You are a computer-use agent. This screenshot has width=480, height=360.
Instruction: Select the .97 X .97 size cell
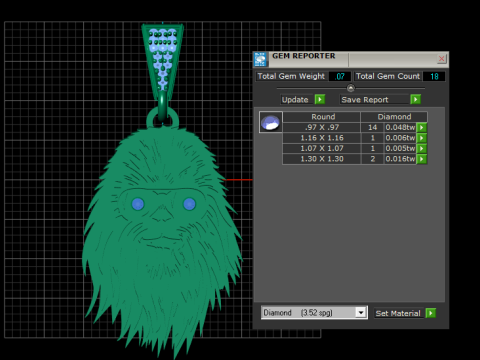coord(322,127)
